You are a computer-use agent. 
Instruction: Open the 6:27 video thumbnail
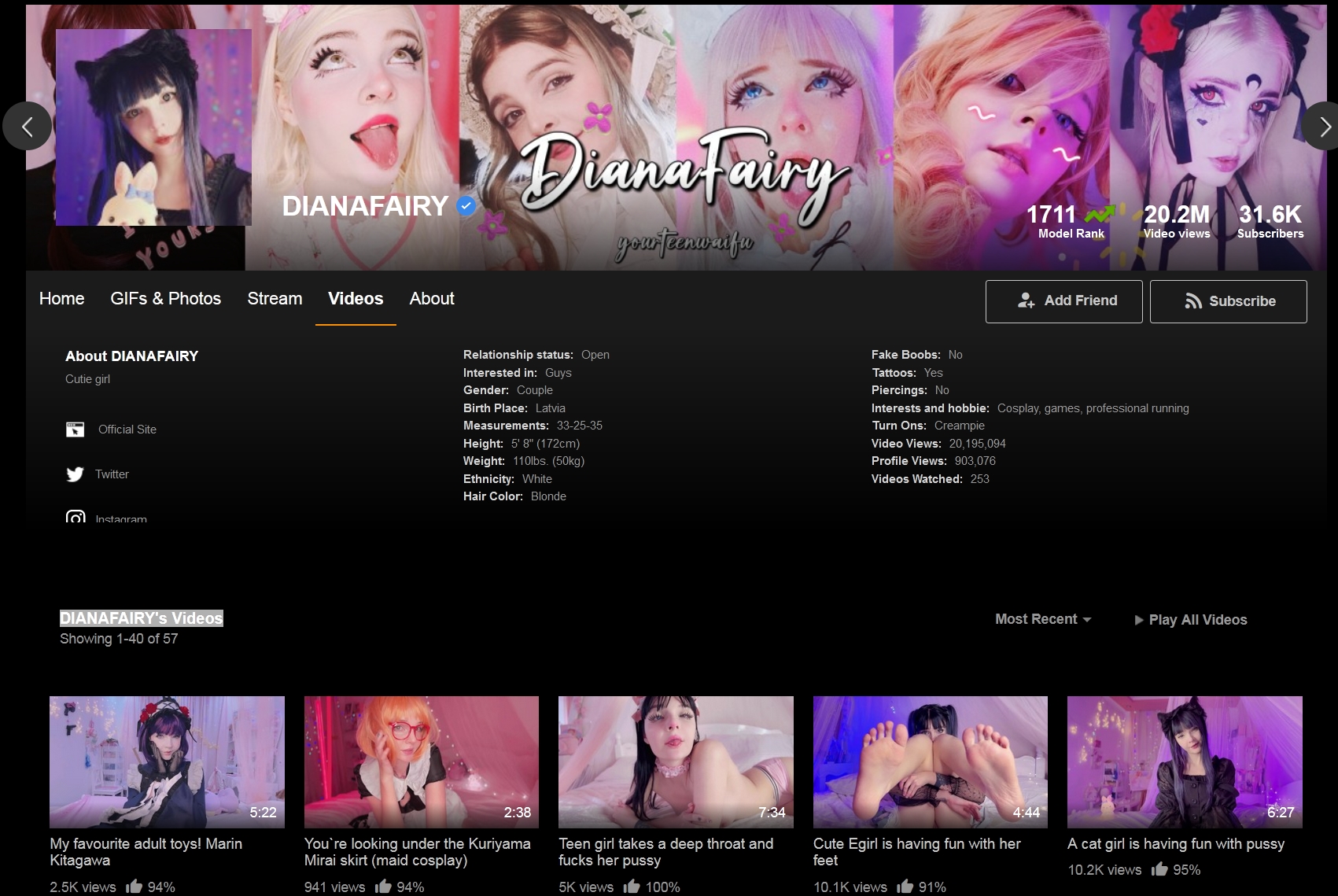tap(1185, 761)
